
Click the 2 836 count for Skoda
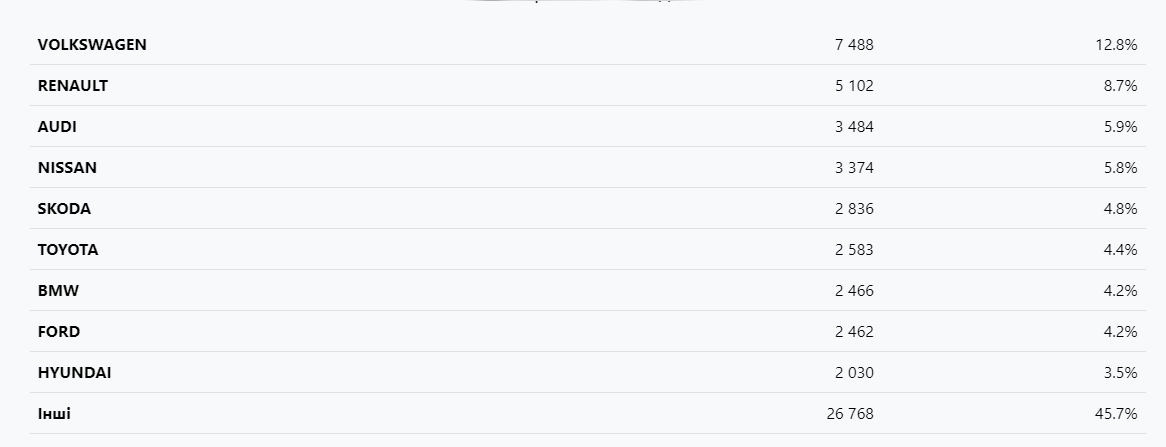(853, 209)
